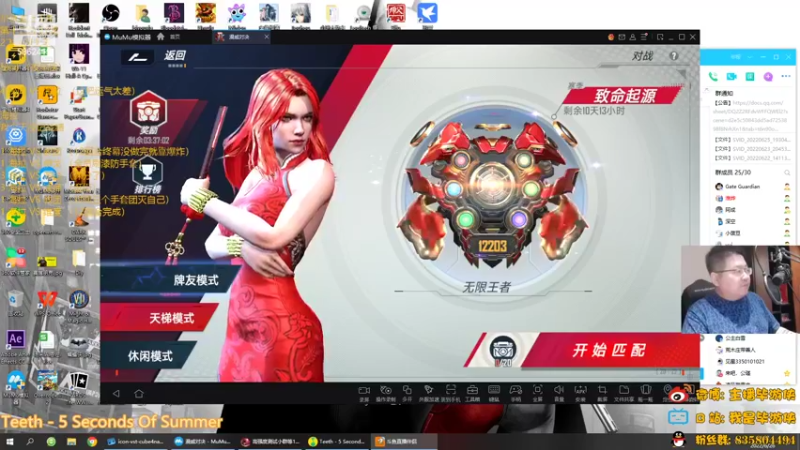Click the 录屏 screen record toolbar icon
Screen dimensions: 800x450
pos(364,393)
